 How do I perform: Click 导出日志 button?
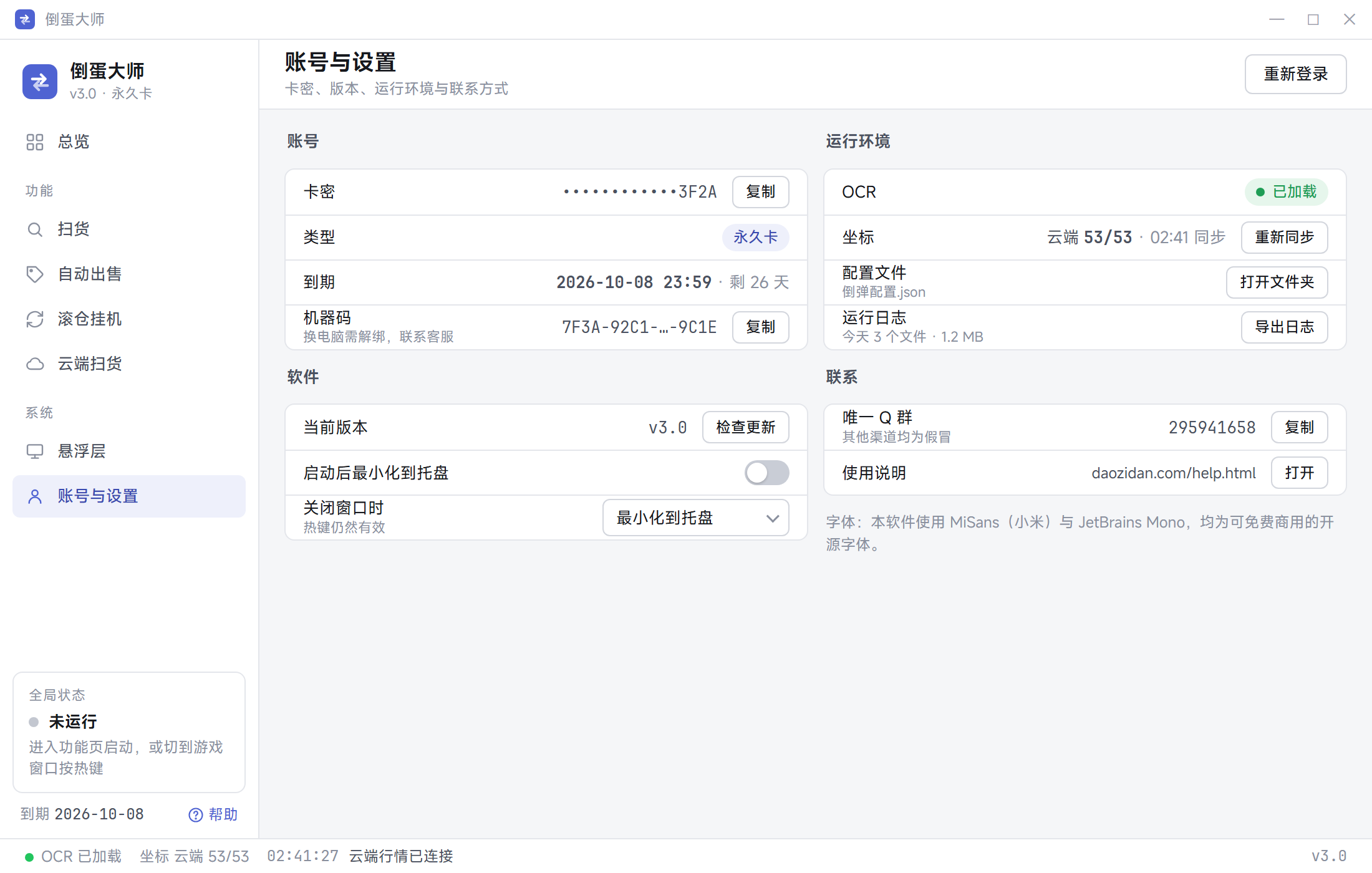click(1285, 327)
